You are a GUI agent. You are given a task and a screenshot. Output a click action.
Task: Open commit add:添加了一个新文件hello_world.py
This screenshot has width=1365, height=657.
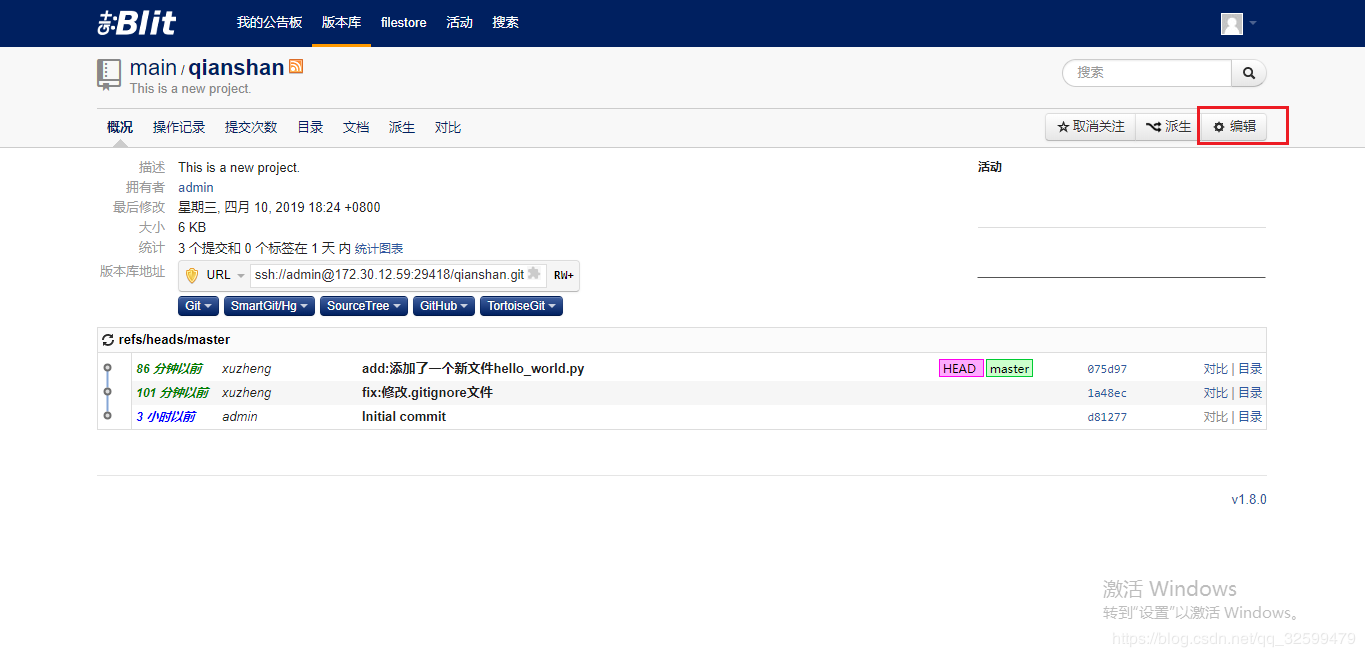coord(473,369)
